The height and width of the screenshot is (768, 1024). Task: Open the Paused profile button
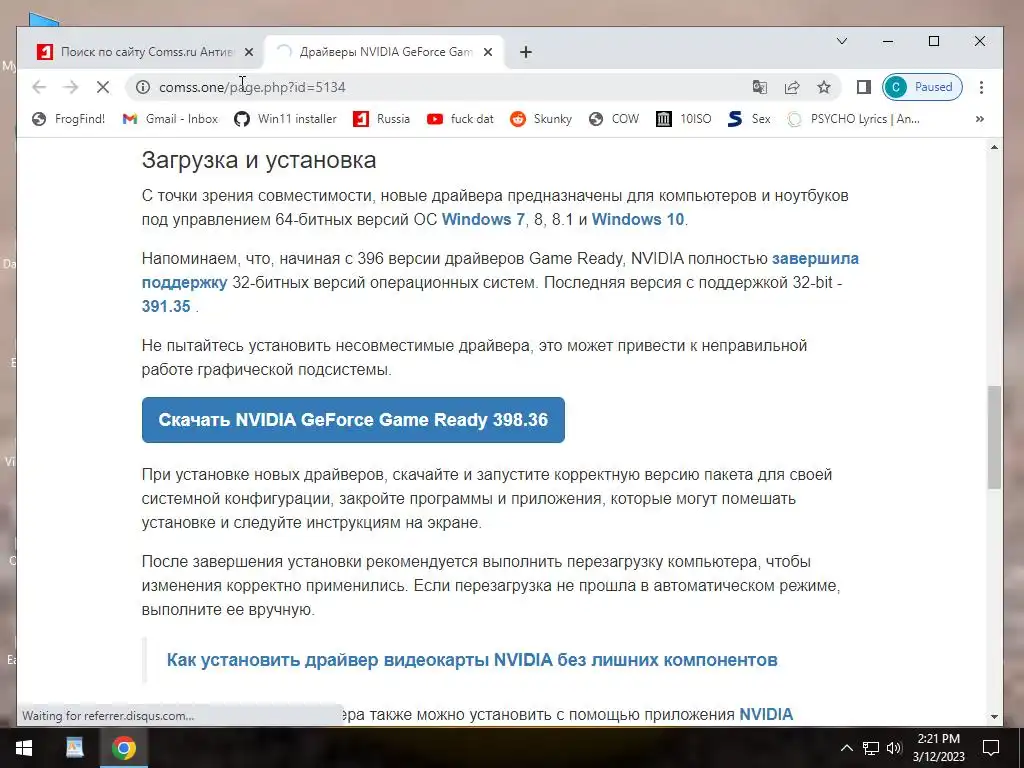point(922,87)
